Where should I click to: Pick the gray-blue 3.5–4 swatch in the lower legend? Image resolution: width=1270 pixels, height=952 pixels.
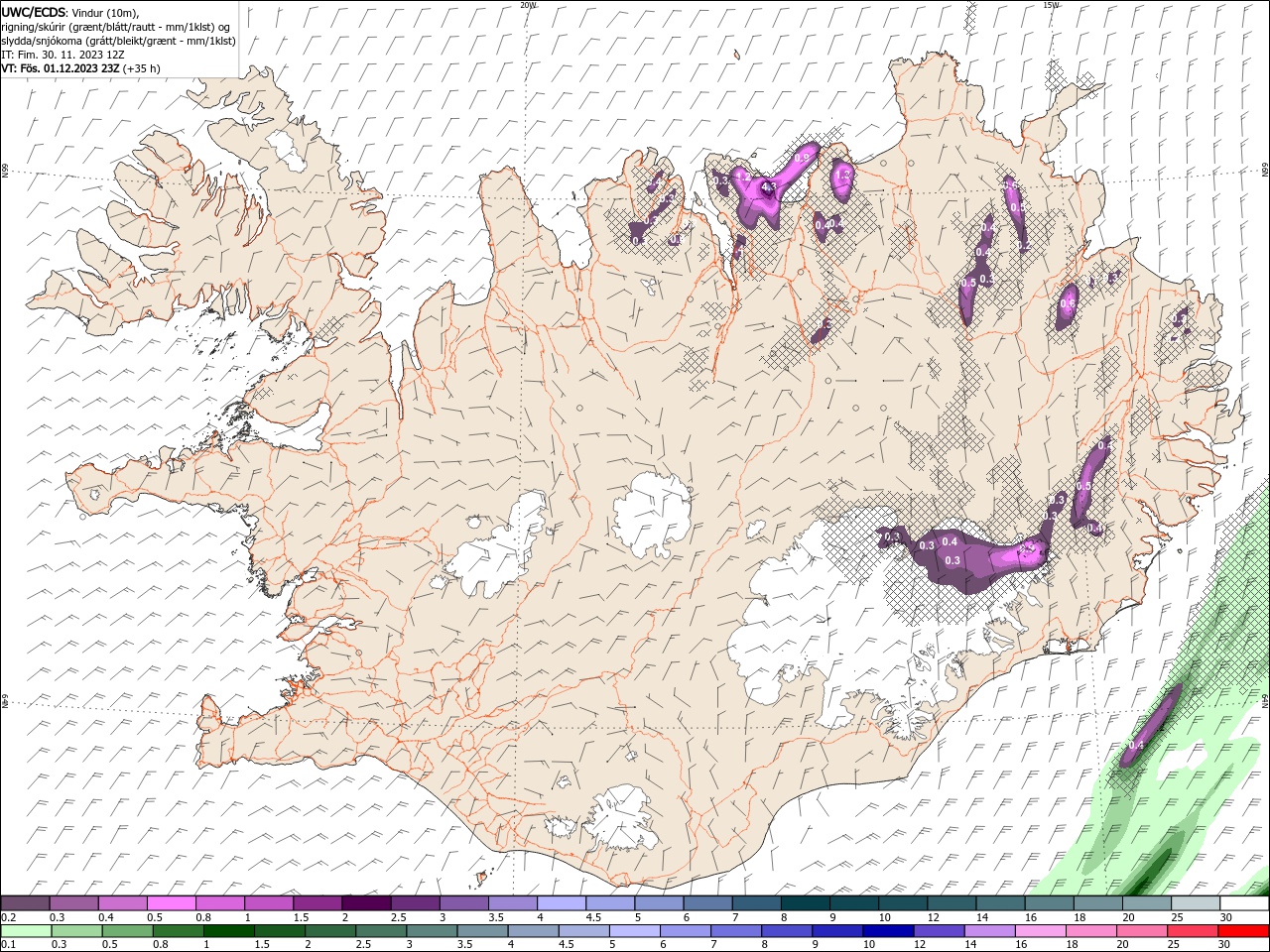click(482, 930)
